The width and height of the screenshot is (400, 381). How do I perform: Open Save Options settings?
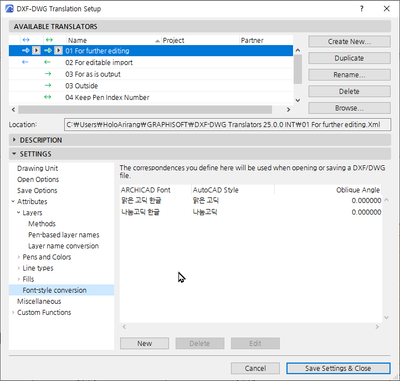point(37,190)
